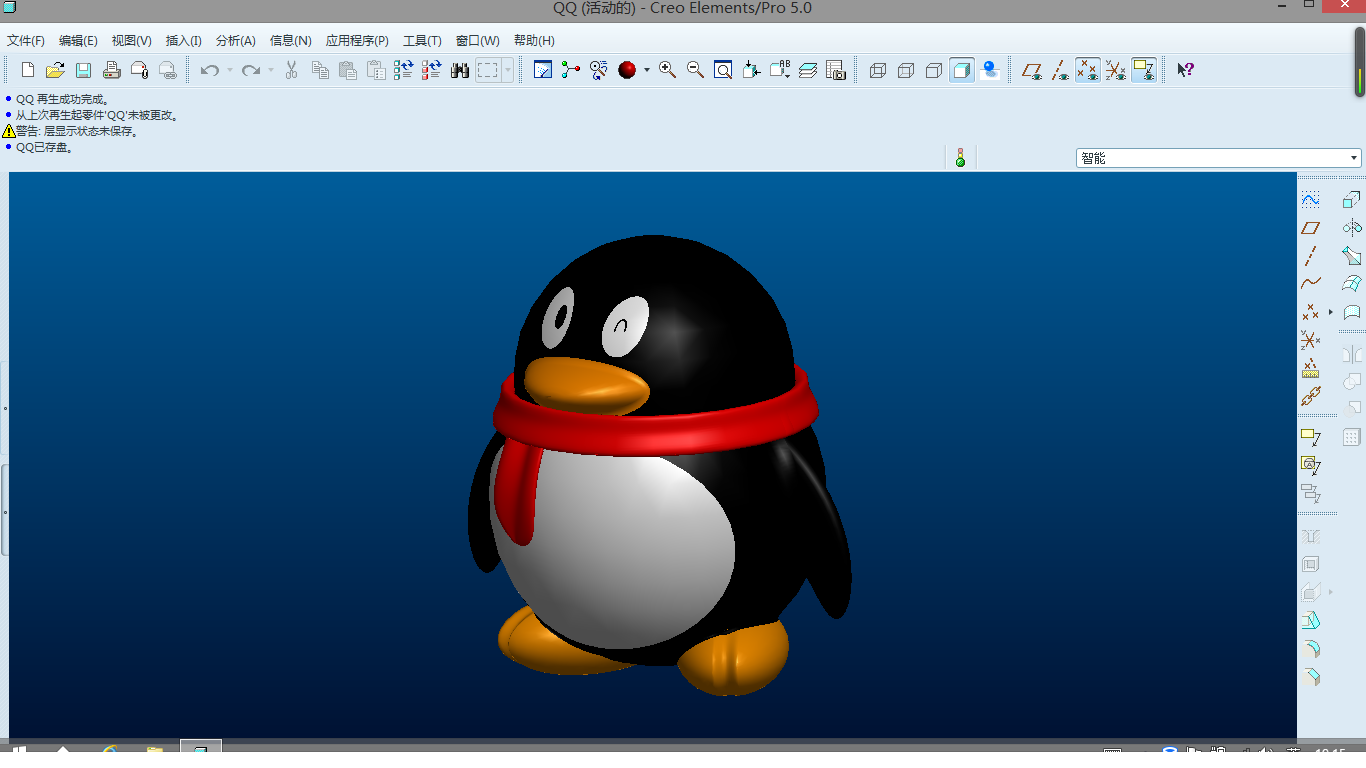Cut selection with scissors icon
This screenshot has width=1366, height=768.
point(291,70)
